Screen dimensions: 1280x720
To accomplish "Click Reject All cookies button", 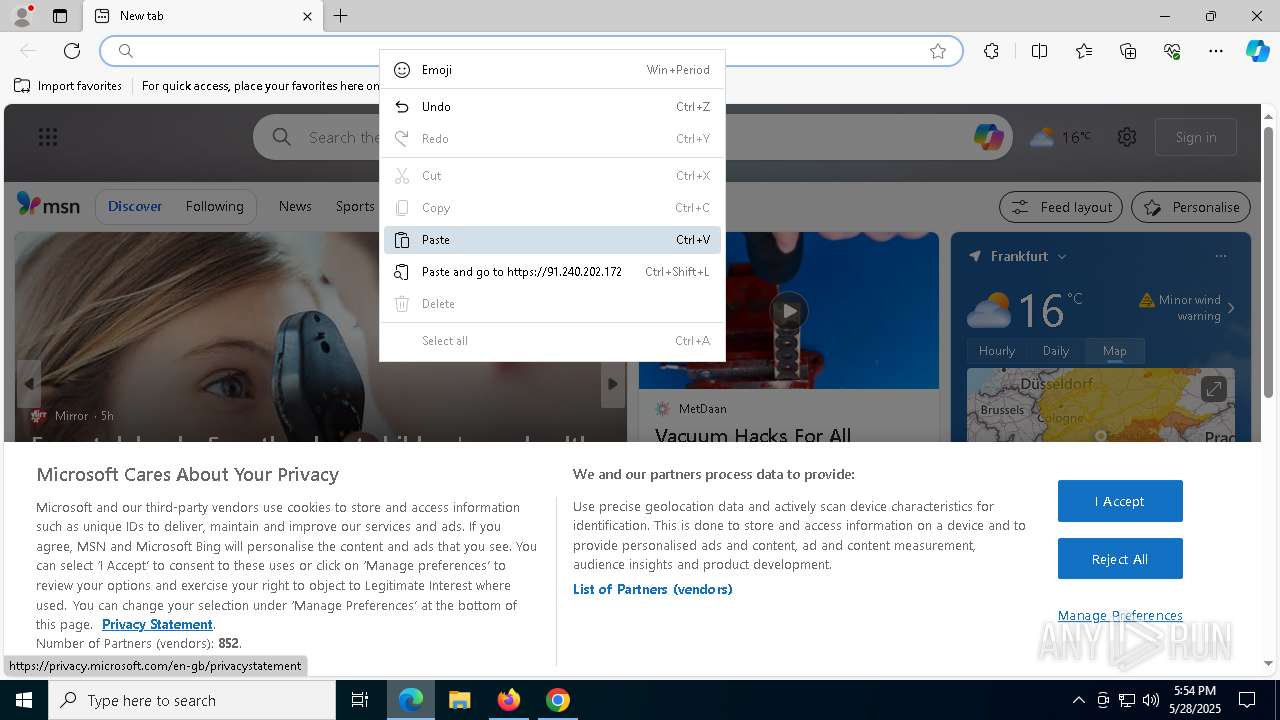I will (x=1120, y=559).
